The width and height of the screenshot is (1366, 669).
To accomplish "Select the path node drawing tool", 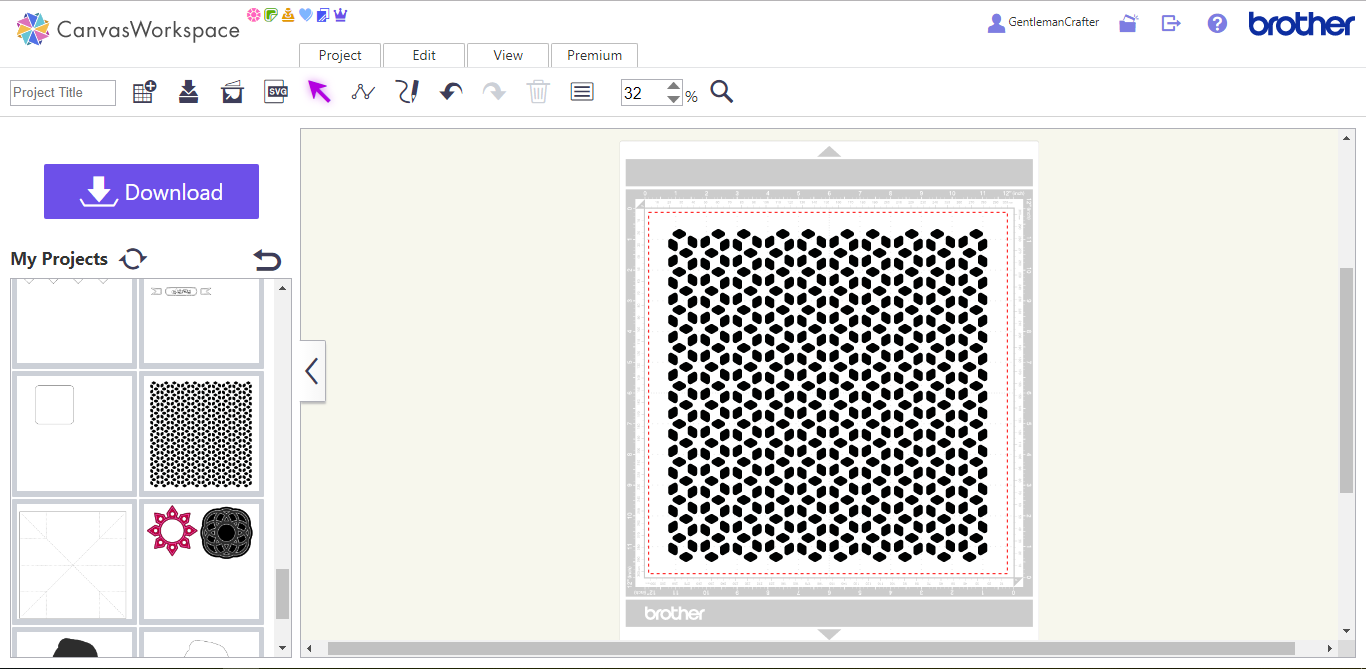I will pyautogui.click(x=363, y=92).
